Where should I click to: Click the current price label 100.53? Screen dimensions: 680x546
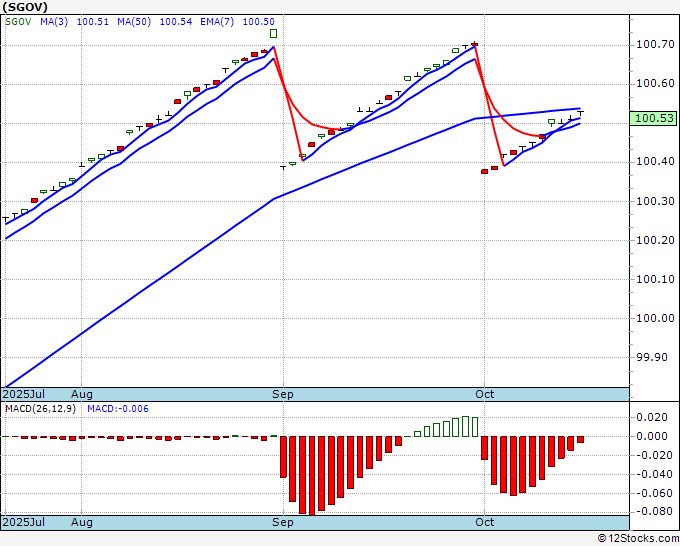click(x=653, y=118)
